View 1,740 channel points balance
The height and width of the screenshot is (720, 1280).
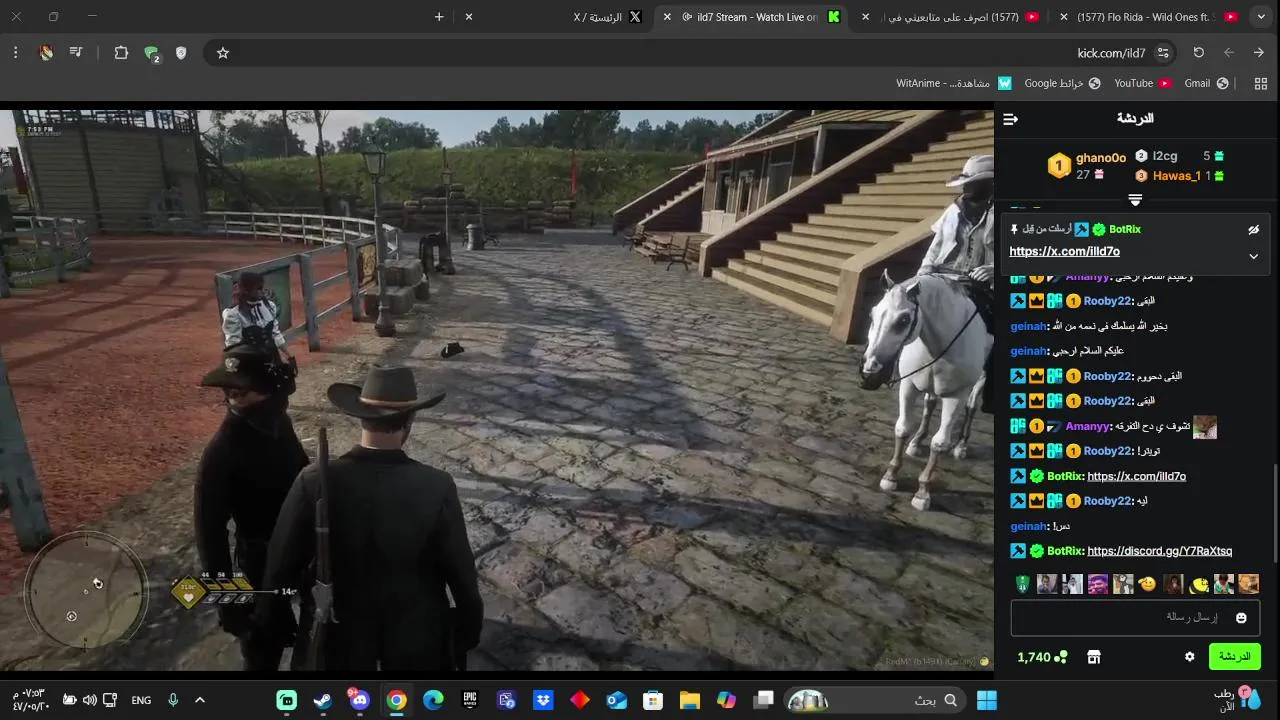tap(1042, 657)
